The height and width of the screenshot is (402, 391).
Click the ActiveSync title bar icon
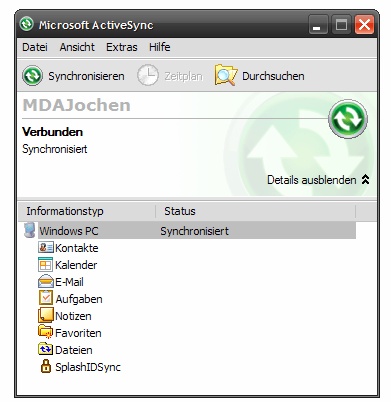[x=26, y=24]
